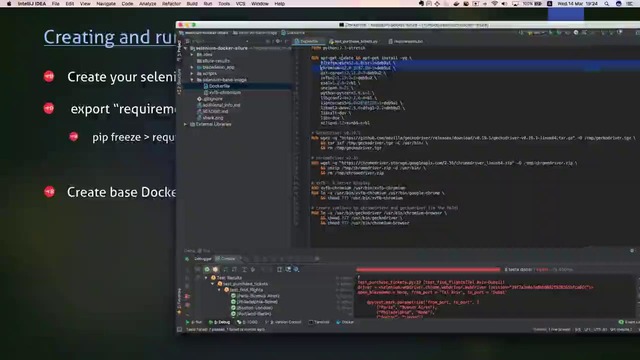Viewport: 640px width, 360px height.
Task: Open the Refactor menu
Action: click(171, 4)
